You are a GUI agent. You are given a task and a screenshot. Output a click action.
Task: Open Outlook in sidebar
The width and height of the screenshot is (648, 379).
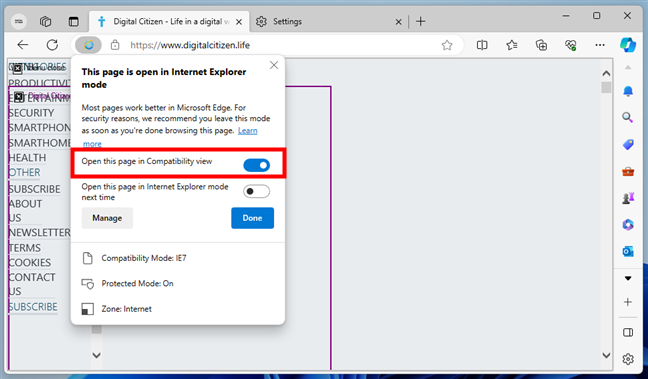click(628, 251)
